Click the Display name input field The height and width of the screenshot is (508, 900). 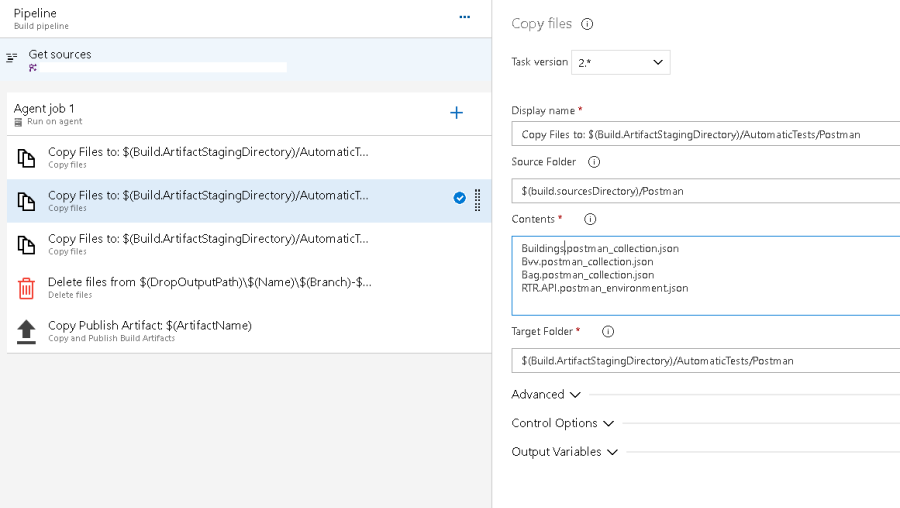click(705, 134)
